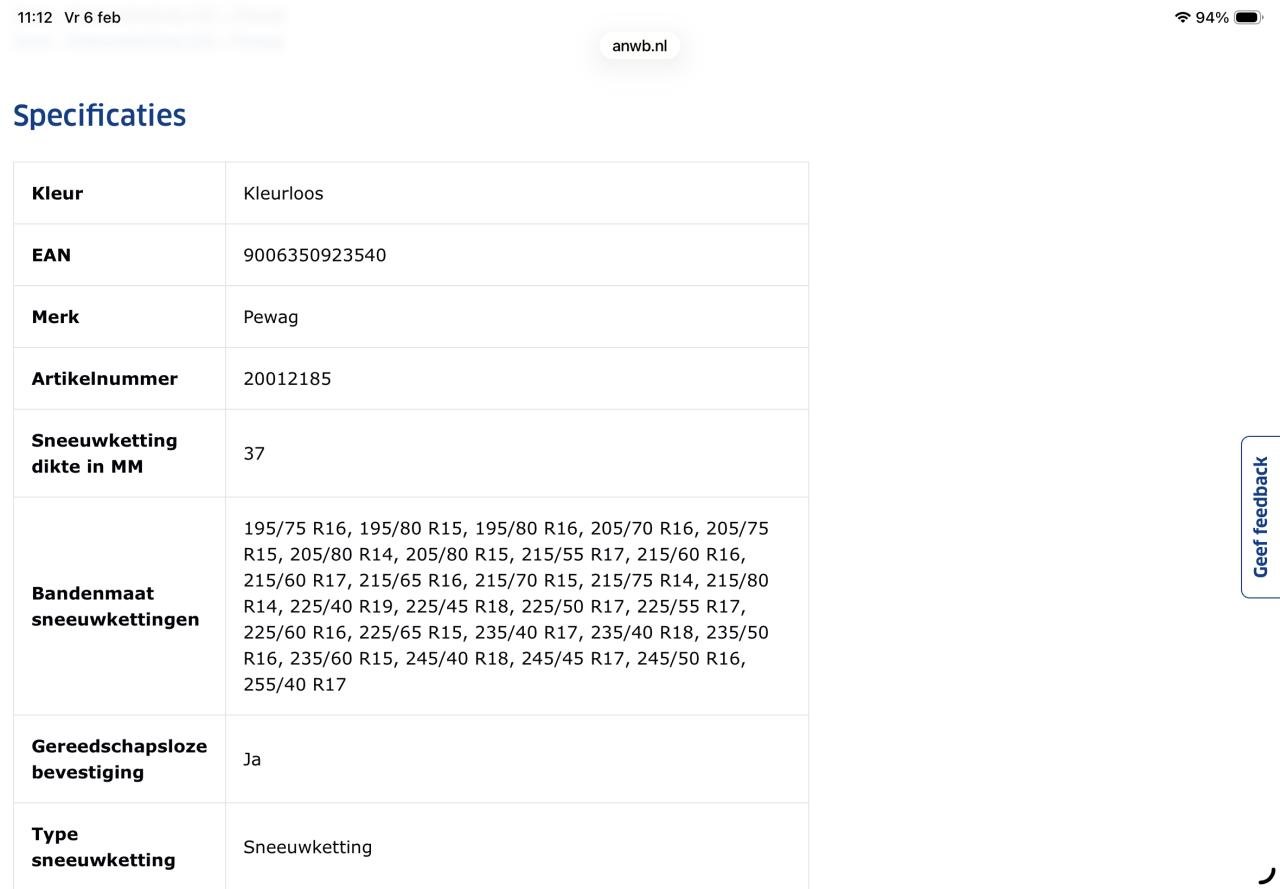Tap the battery icon in status bar
This screenshot has width=1280, height=889.
[1249, 18]
